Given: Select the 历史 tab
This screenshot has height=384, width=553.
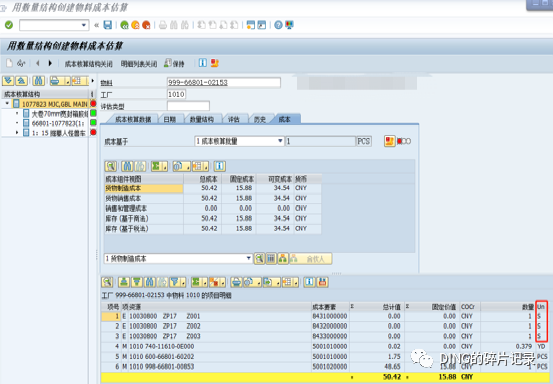Looking at the screenshot, I should (260, 120).
